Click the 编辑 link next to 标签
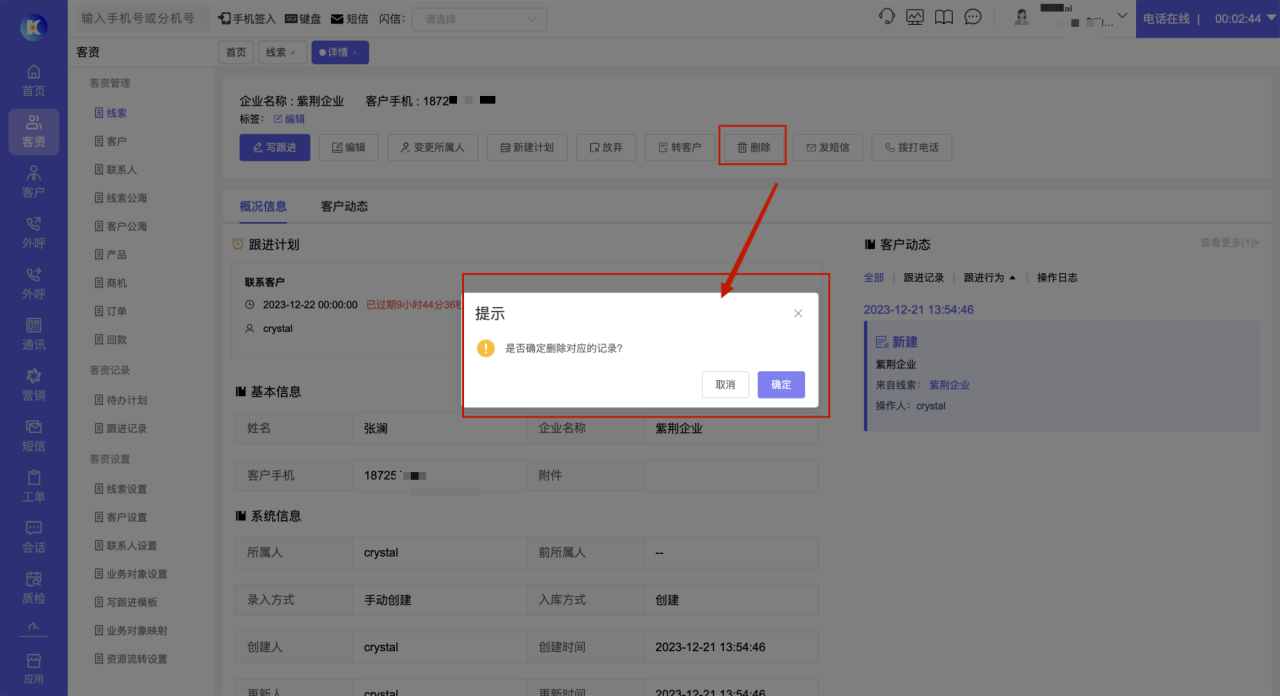1280x696 pixels. [x=289, y=119]
